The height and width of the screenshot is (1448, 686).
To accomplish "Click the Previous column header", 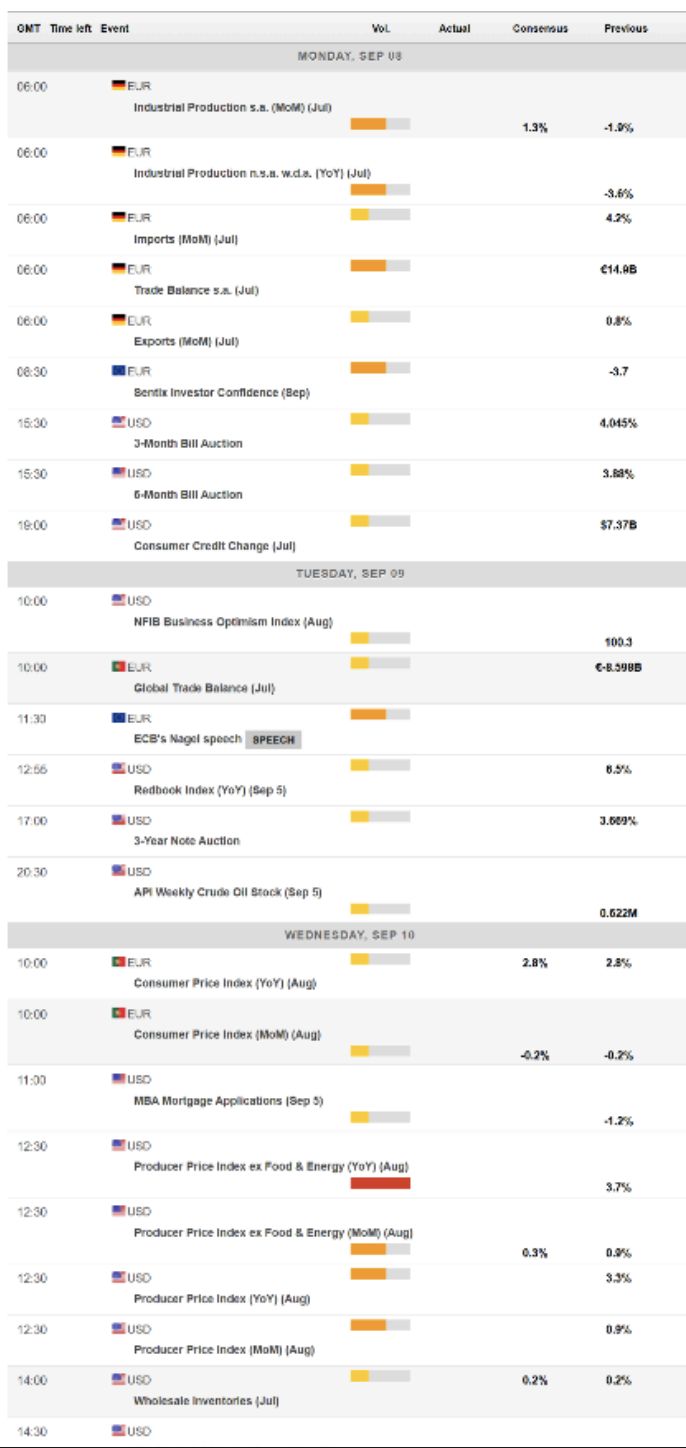I will 626,29.
